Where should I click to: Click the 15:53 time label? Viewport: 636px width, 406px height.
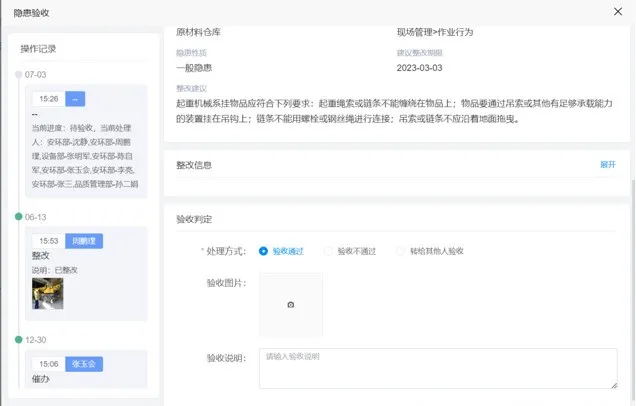[49, 241]
